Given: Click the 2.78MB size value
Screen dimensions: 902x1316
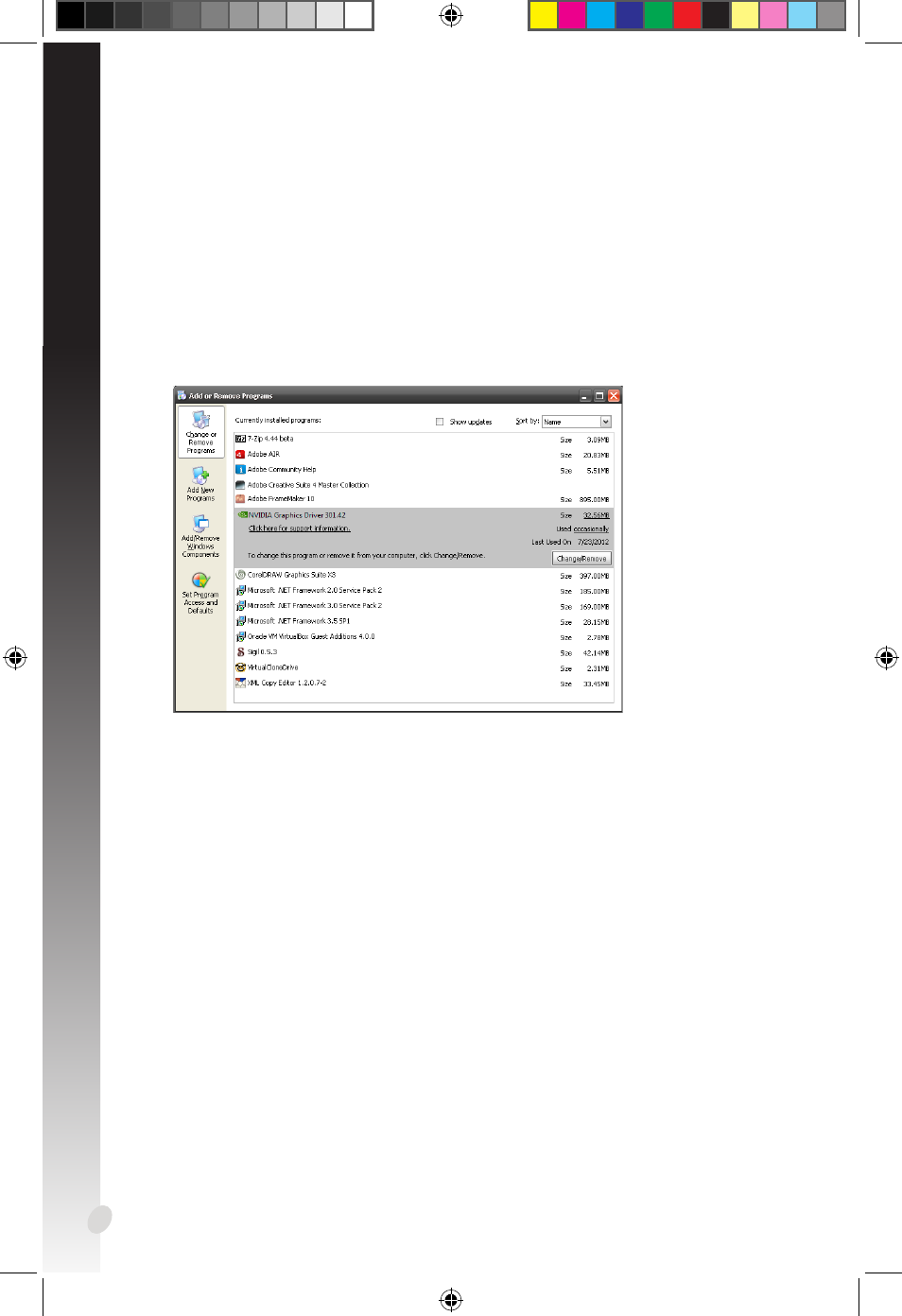Looking at the screenshot, I should click(598, 638).
